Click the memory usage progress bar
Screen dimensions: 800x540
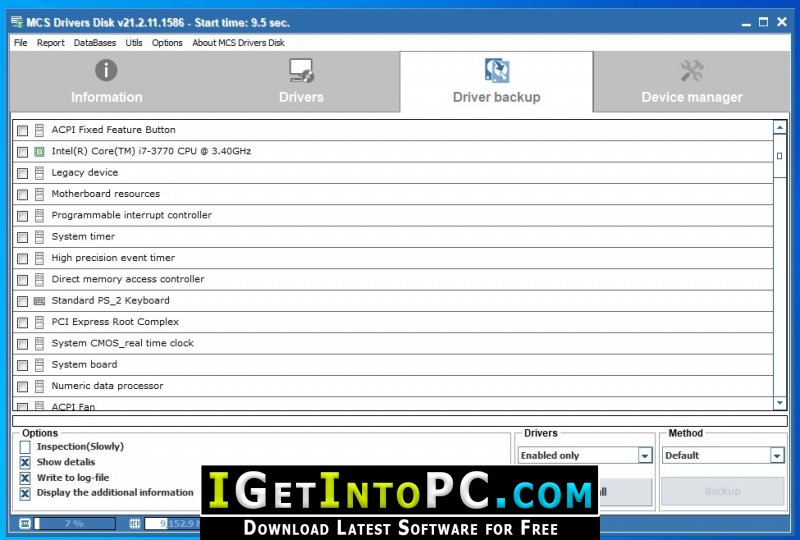pos(173,523)
